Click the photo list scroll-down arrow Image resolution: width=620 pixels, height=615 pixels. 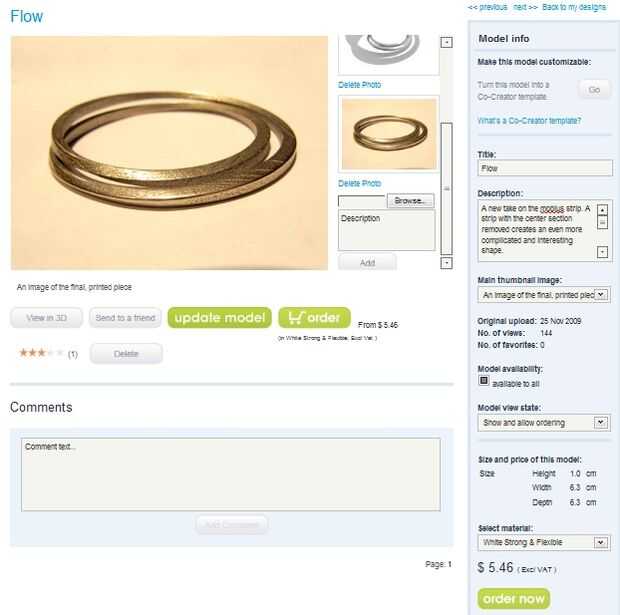[x=446, y=263]
